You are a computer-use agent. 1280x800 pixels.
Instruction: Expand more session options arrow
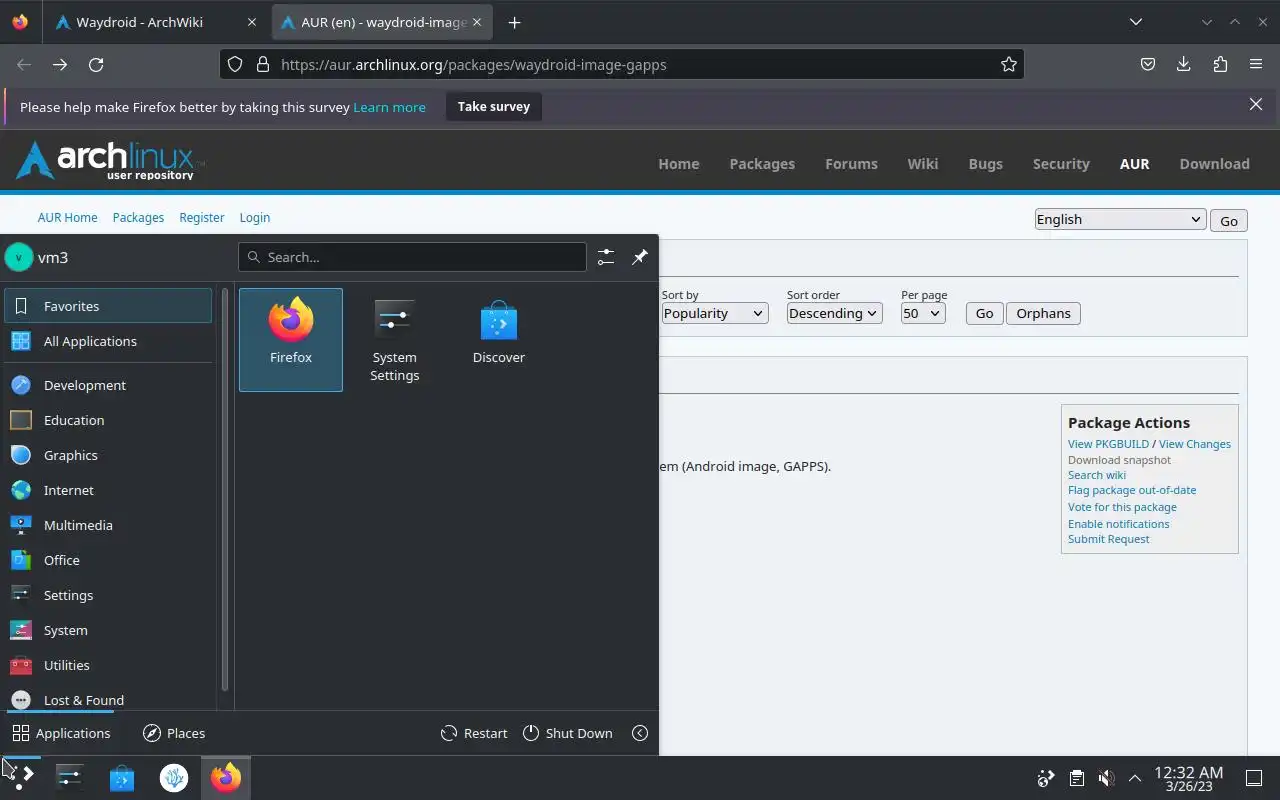pyautogui.click(x=640, y=733)
